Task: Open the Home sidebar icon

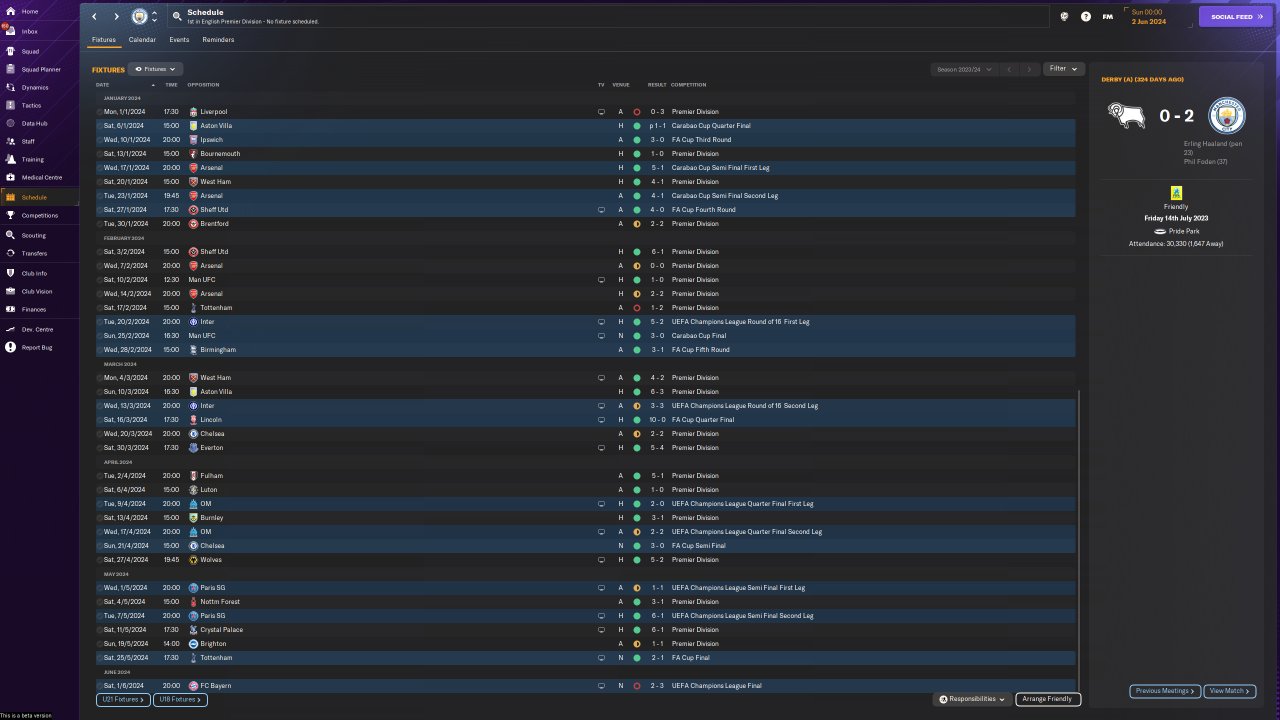Action: [x=11, y=11]
